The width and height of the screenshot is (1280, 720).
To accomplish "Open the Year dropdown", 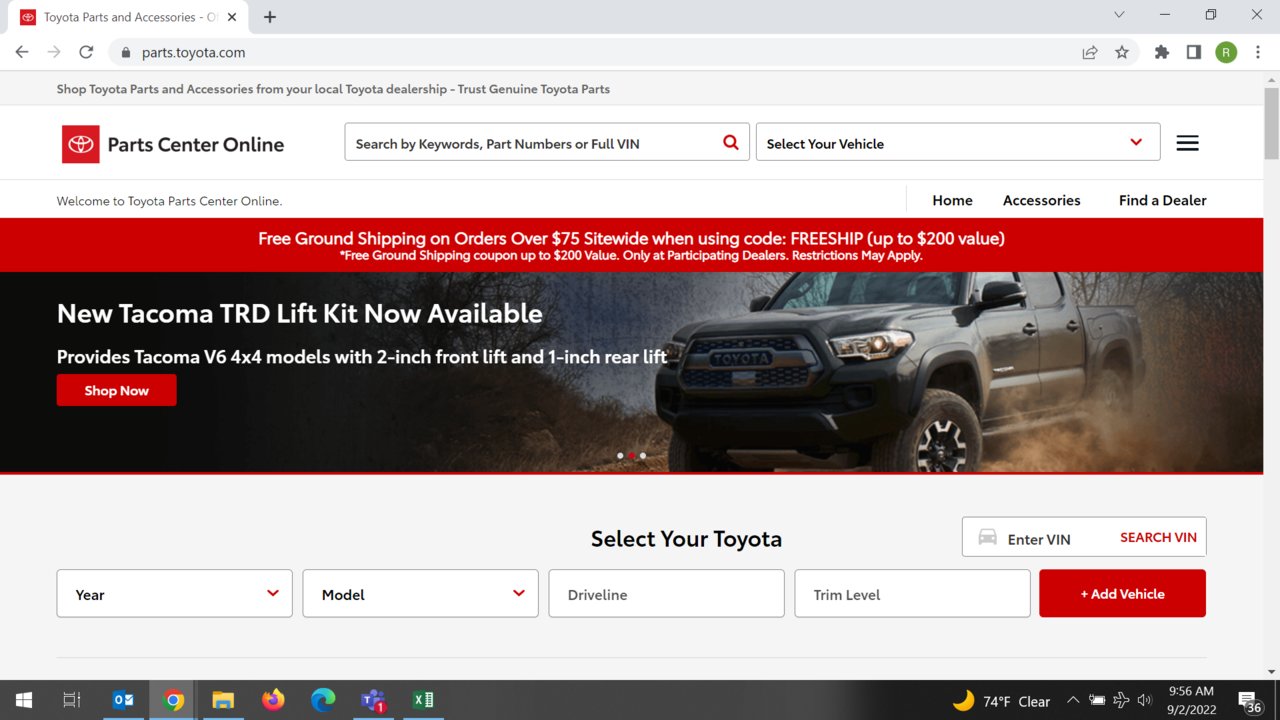I will coord(175,593).
